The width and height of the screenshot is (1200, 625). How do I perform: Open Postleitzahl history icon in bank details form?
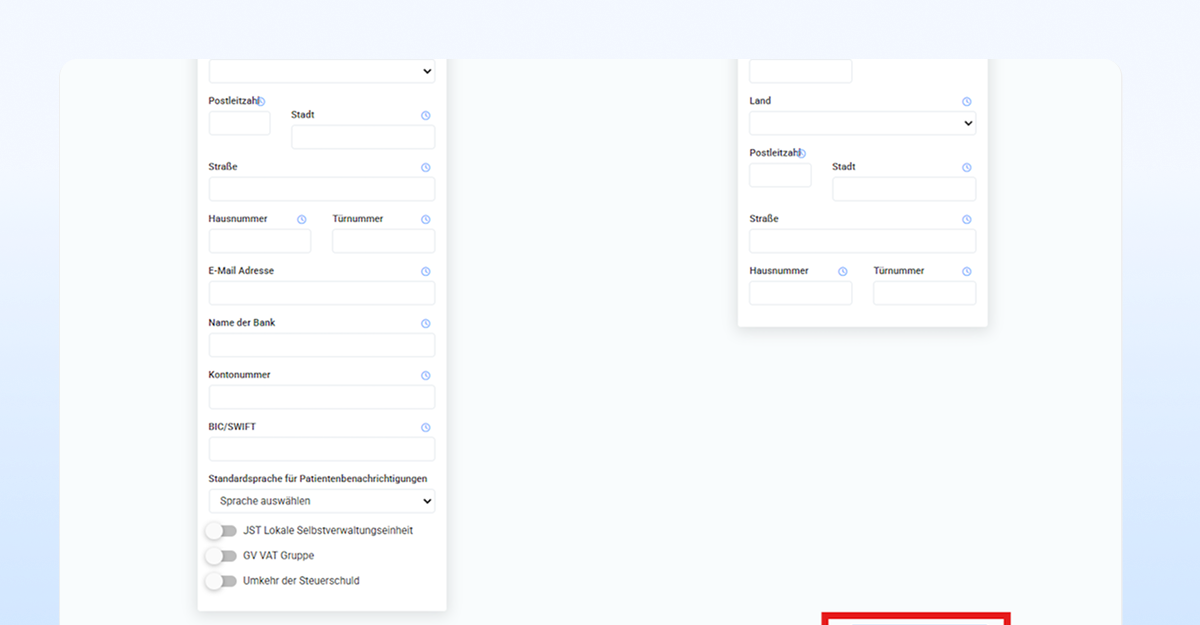[x=260, y=101]
